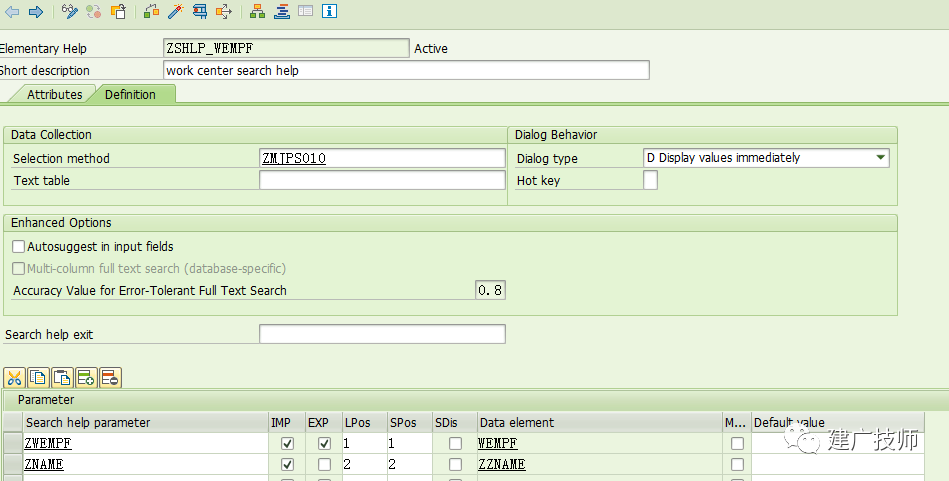949x481 pixels.
Task: Open the ZMJPS010 selection method link
Action: click(294, 159)
